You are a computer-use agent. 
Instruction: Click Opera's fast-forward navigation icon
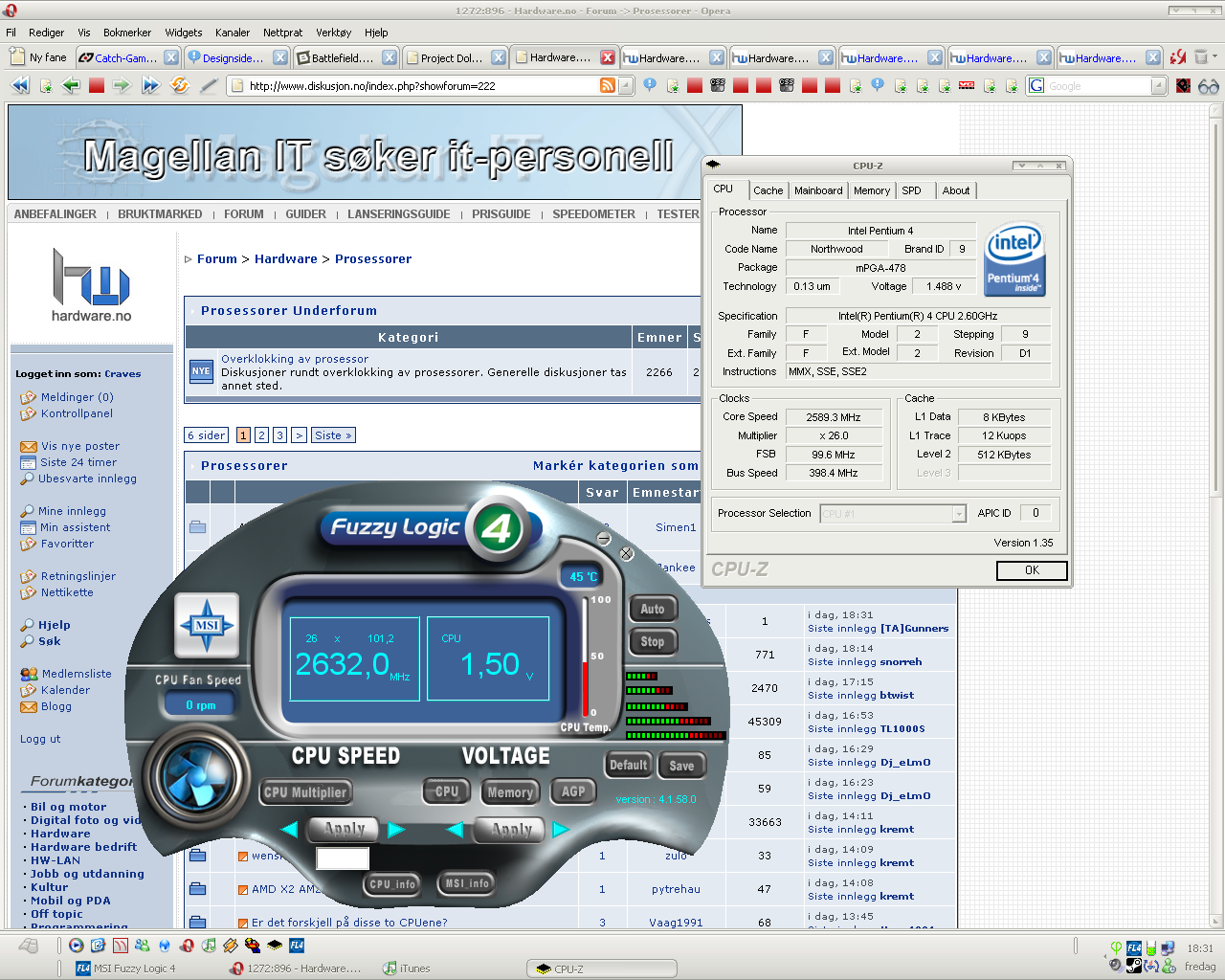click(x=151, y=85)
